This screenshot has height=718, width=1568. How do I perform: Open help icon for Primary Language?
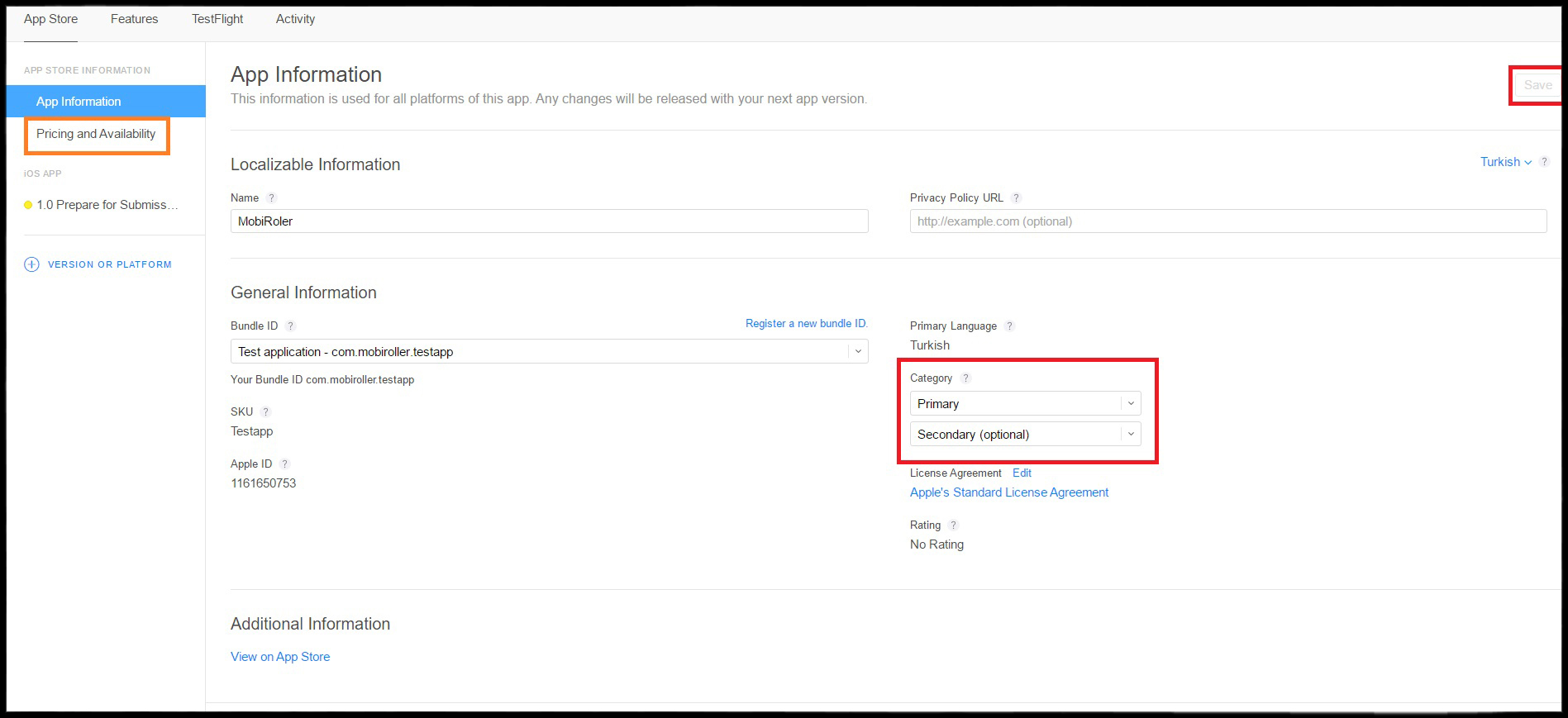click(x=1009, y=326)
